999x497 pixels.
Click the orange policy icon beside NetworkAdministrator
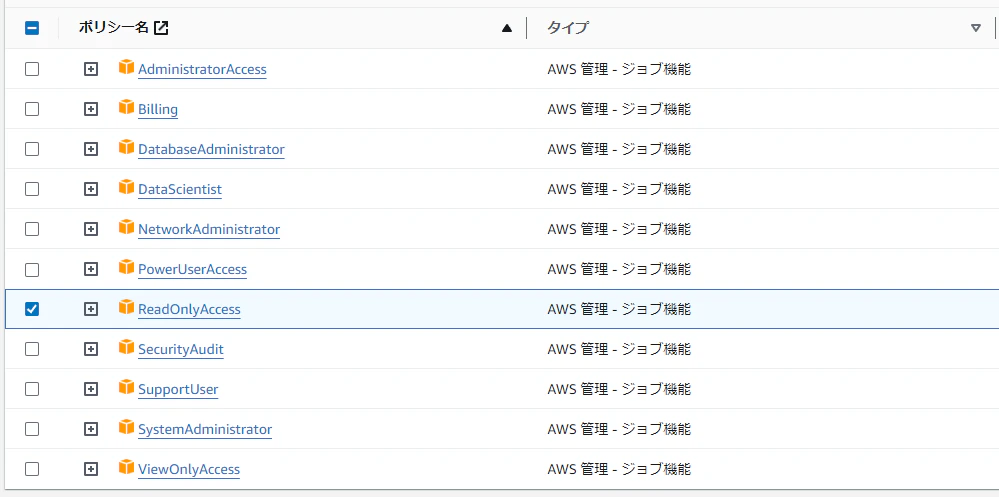pyautogui.click(x=126, y=227)
